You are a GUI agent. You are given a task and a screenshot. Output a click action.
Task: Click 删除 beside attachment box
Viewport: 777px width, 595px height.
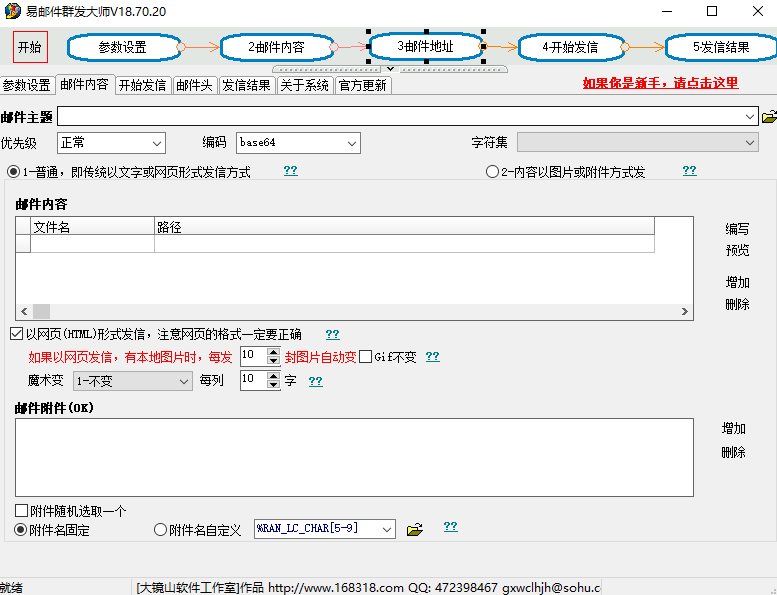(x=733, y=452)
